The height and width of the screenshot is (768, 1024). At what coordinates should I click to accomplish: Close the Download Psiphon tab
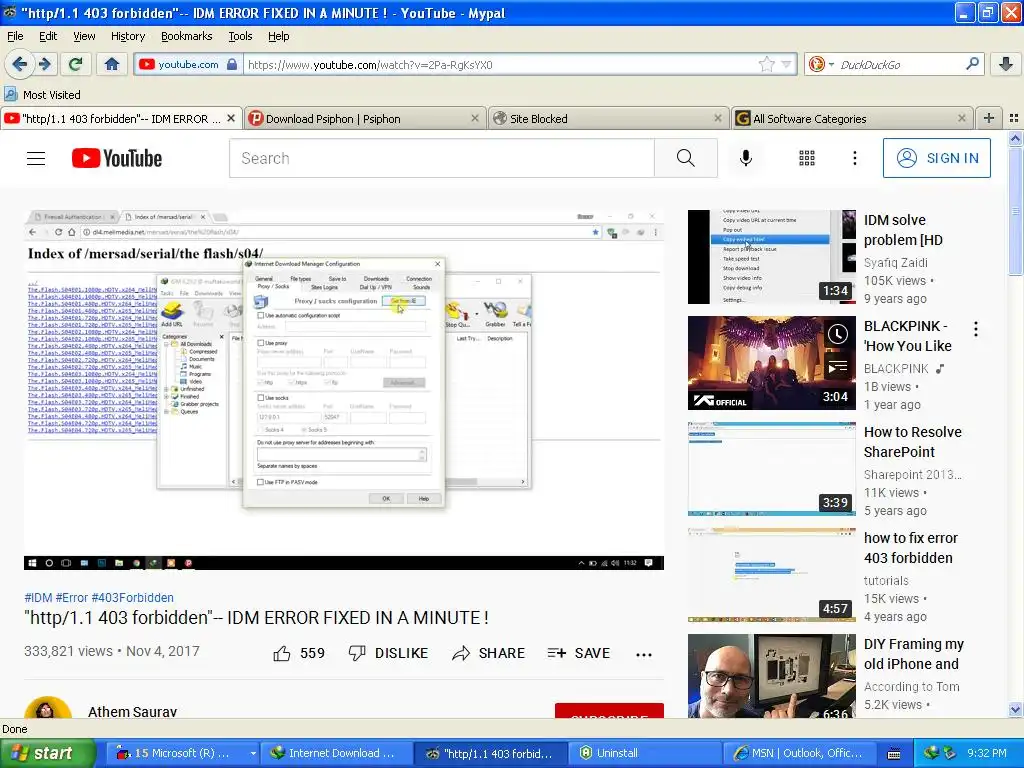[x=475, y=118]
